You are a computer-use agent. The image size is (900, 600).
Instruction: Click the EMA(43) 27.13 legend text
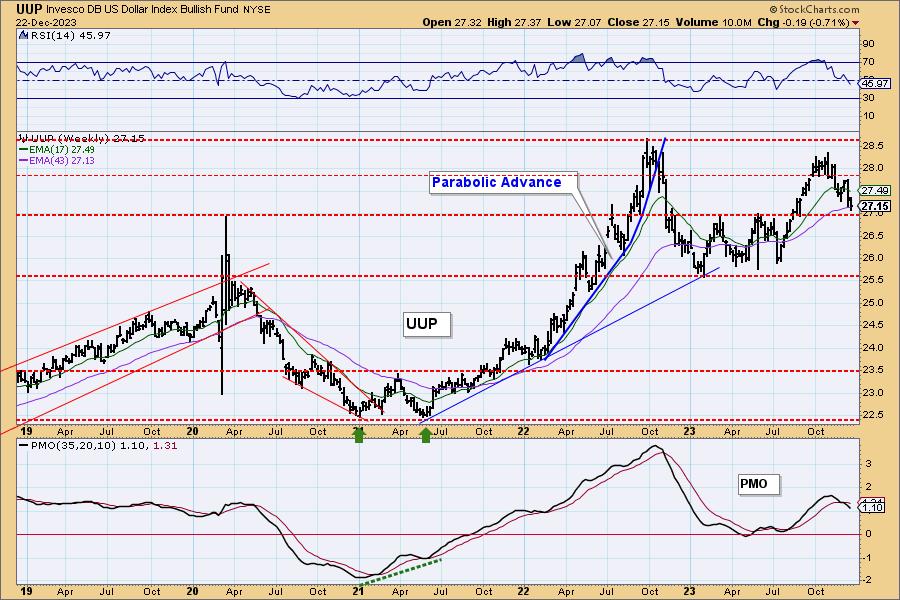point(61,161)
